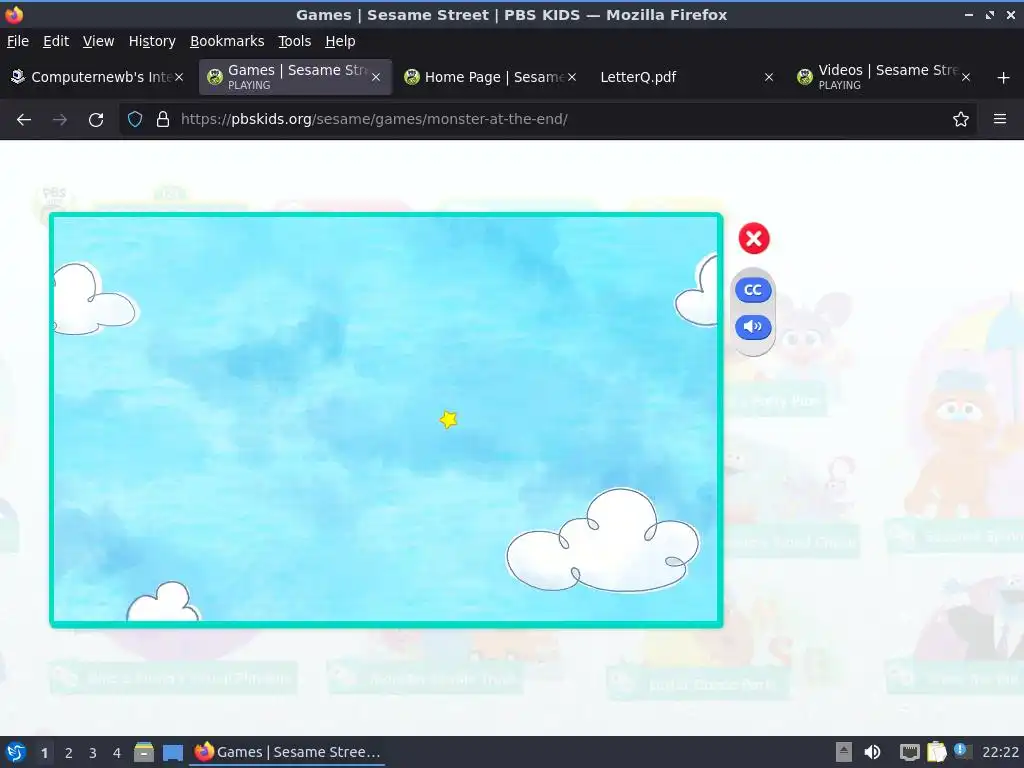Open the removable media tray icon
Image resolution: width=1024 pixels, height=768 pixels.
pyautogui.click(x=844, y=752)
